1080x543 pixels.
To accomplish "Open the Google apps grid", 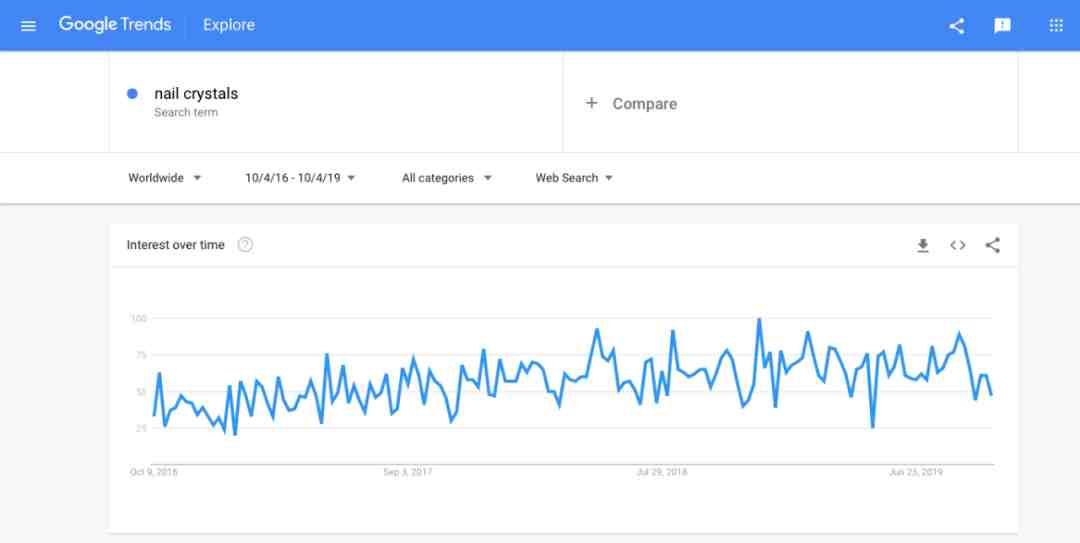I will point(1056,25).
